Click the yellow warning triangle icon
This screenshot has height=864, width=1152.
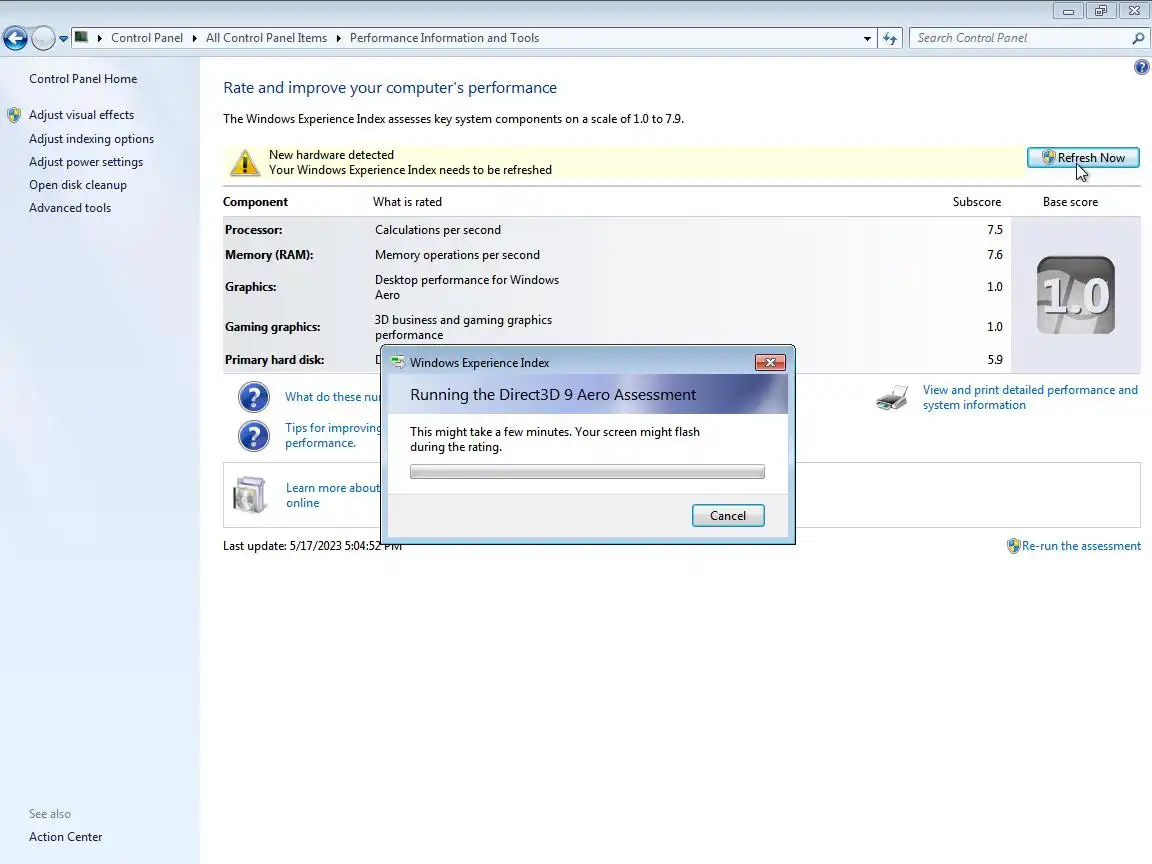245,163
